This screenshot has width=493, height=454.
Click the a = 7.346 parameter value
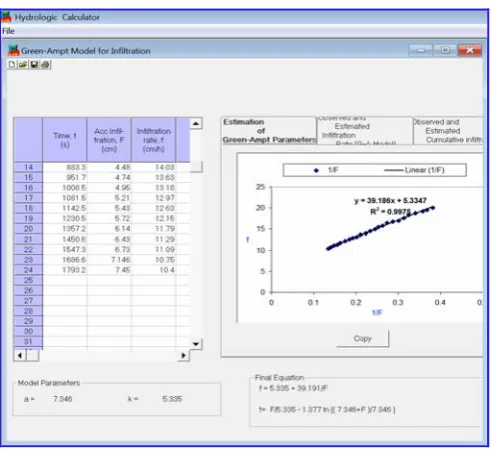pos(62,399)
